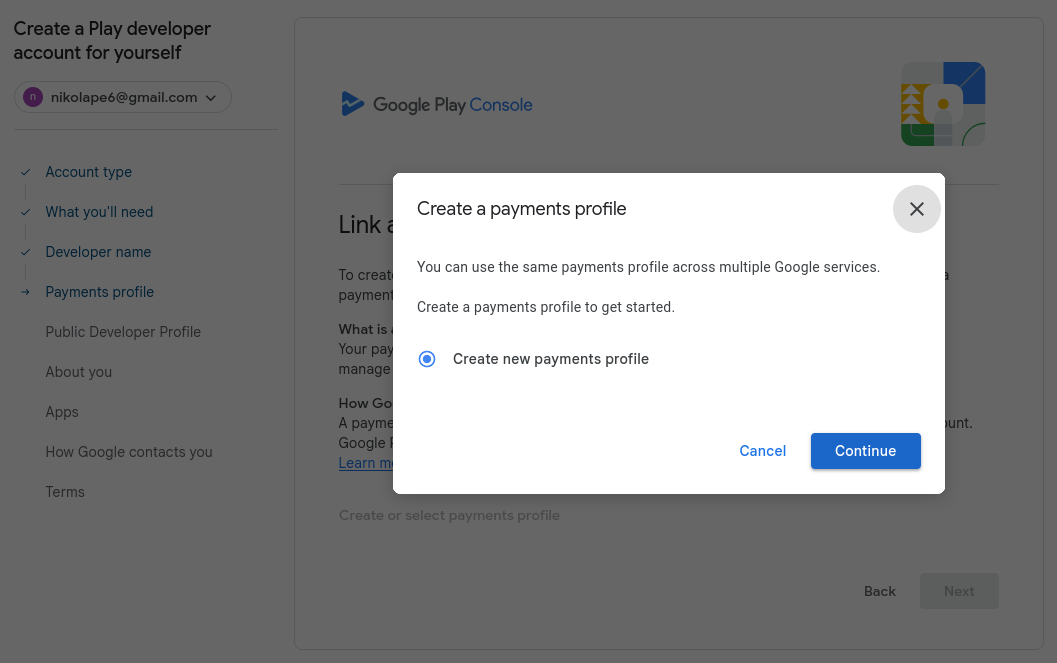Image resolution: width=1057 pixels, height=663 pixels.
Task: Click the checkmark icon beside Account type
Action: coord(26,172)
